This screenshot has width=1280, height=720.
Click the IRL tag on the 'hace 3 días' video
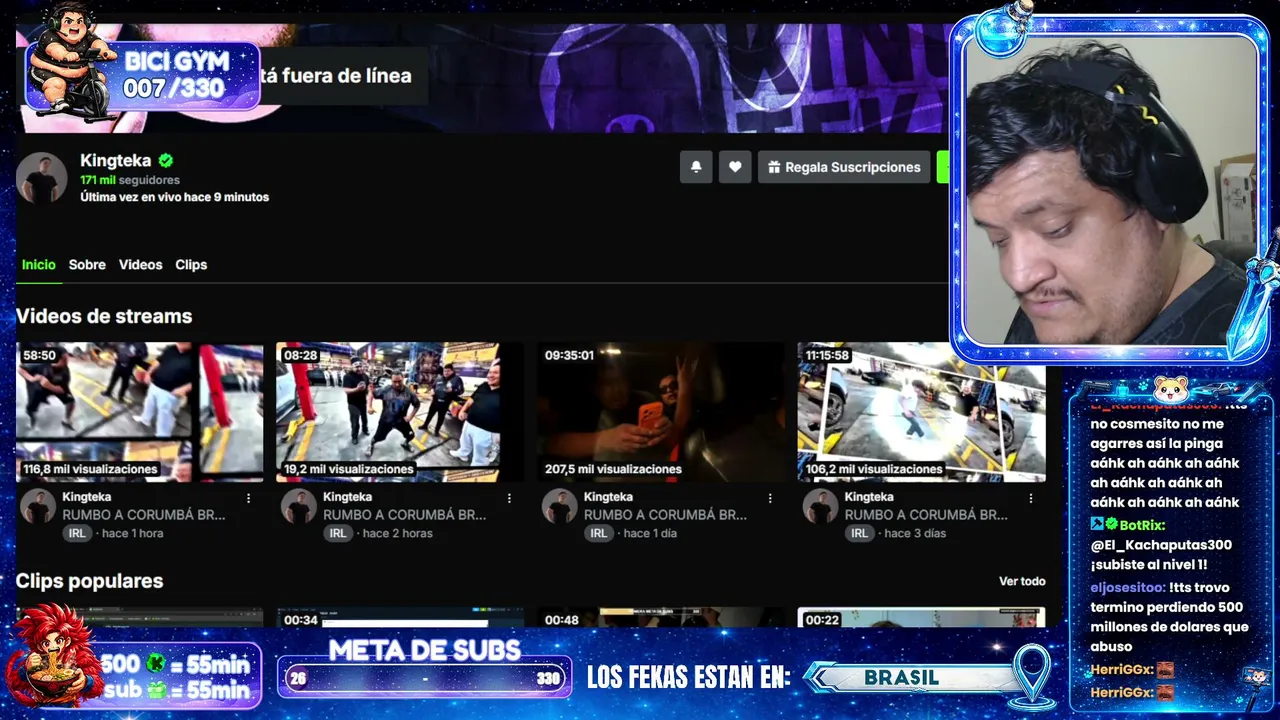(860, 533)
